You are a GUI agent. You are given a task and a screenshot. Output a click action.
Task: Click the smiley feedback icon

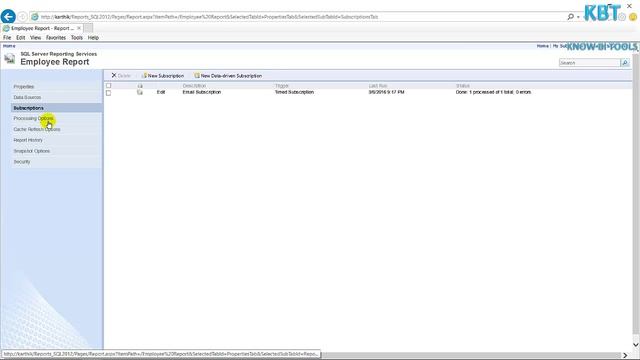pyautogui.click(x=633, y=17)
